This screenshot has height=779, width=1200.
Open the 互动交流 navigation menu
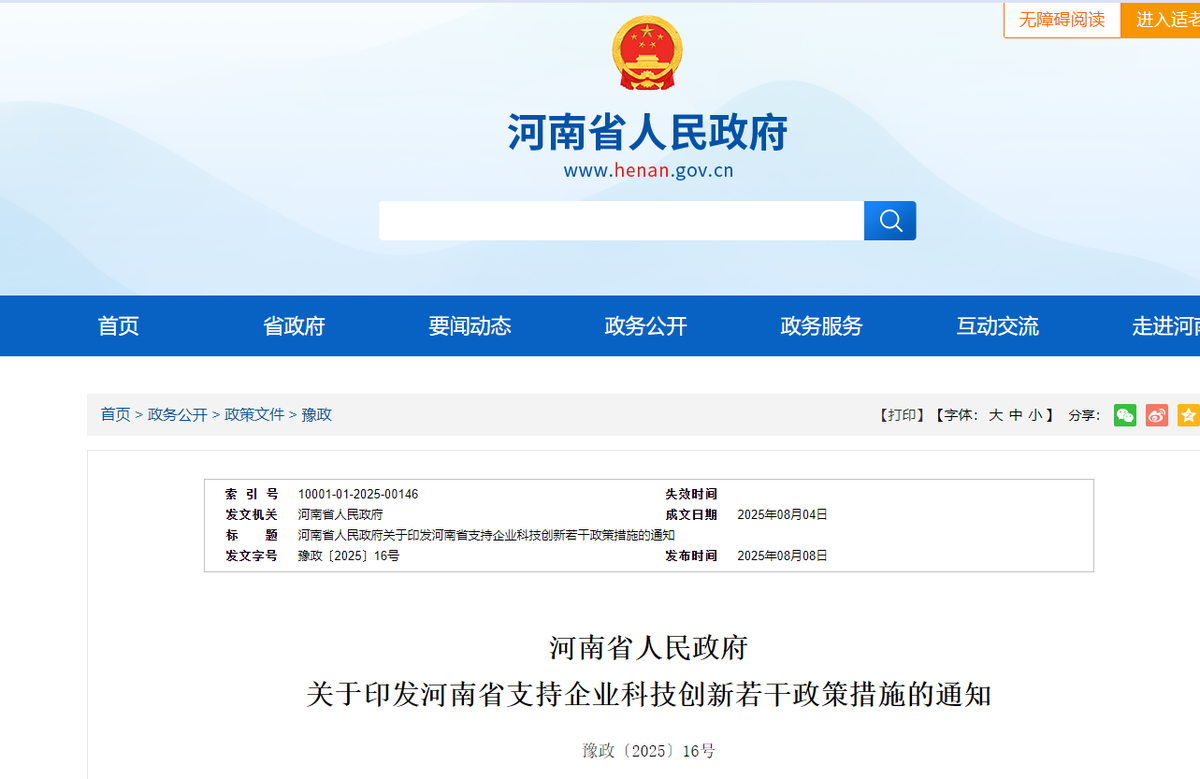[x=996, y=326]
